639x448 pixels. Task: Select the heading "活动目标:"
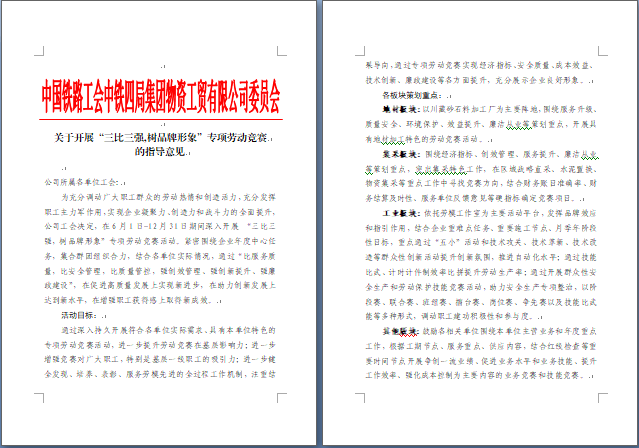pyautogui.click(x=79, y=315)
